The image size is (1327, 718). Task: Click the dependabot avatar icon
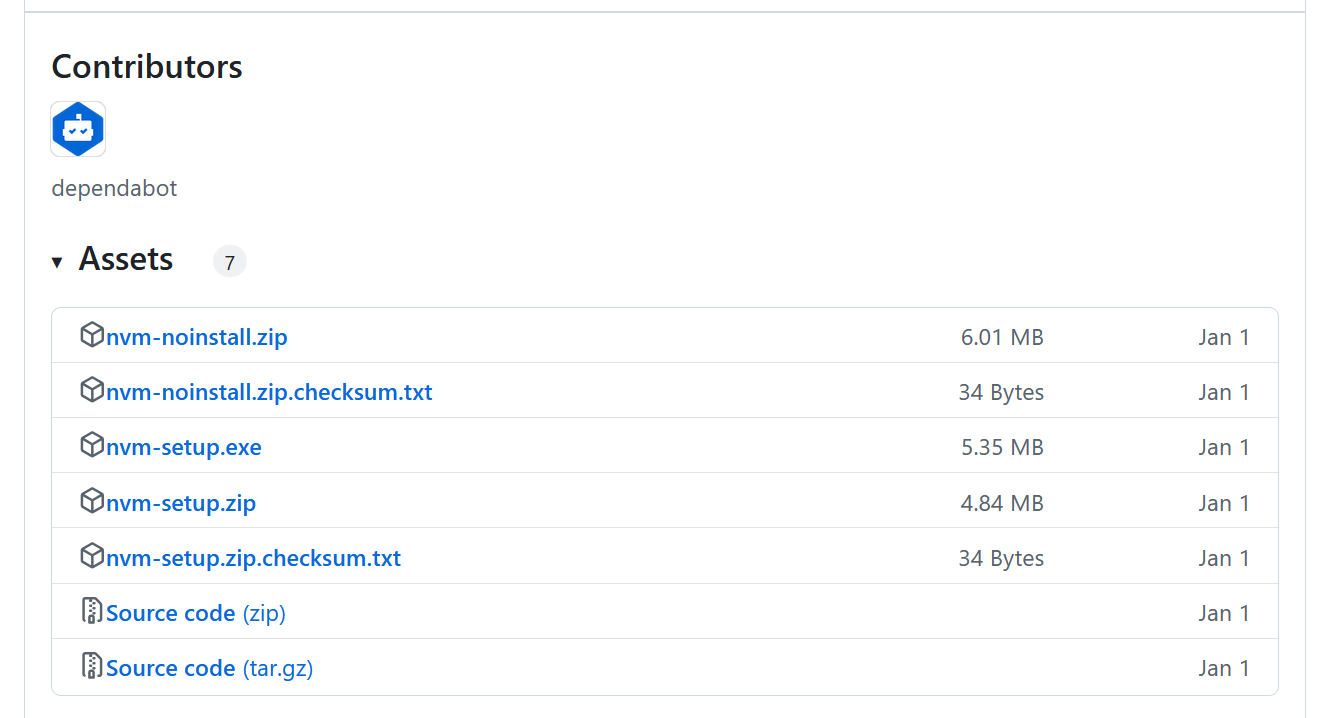[78, 129]
